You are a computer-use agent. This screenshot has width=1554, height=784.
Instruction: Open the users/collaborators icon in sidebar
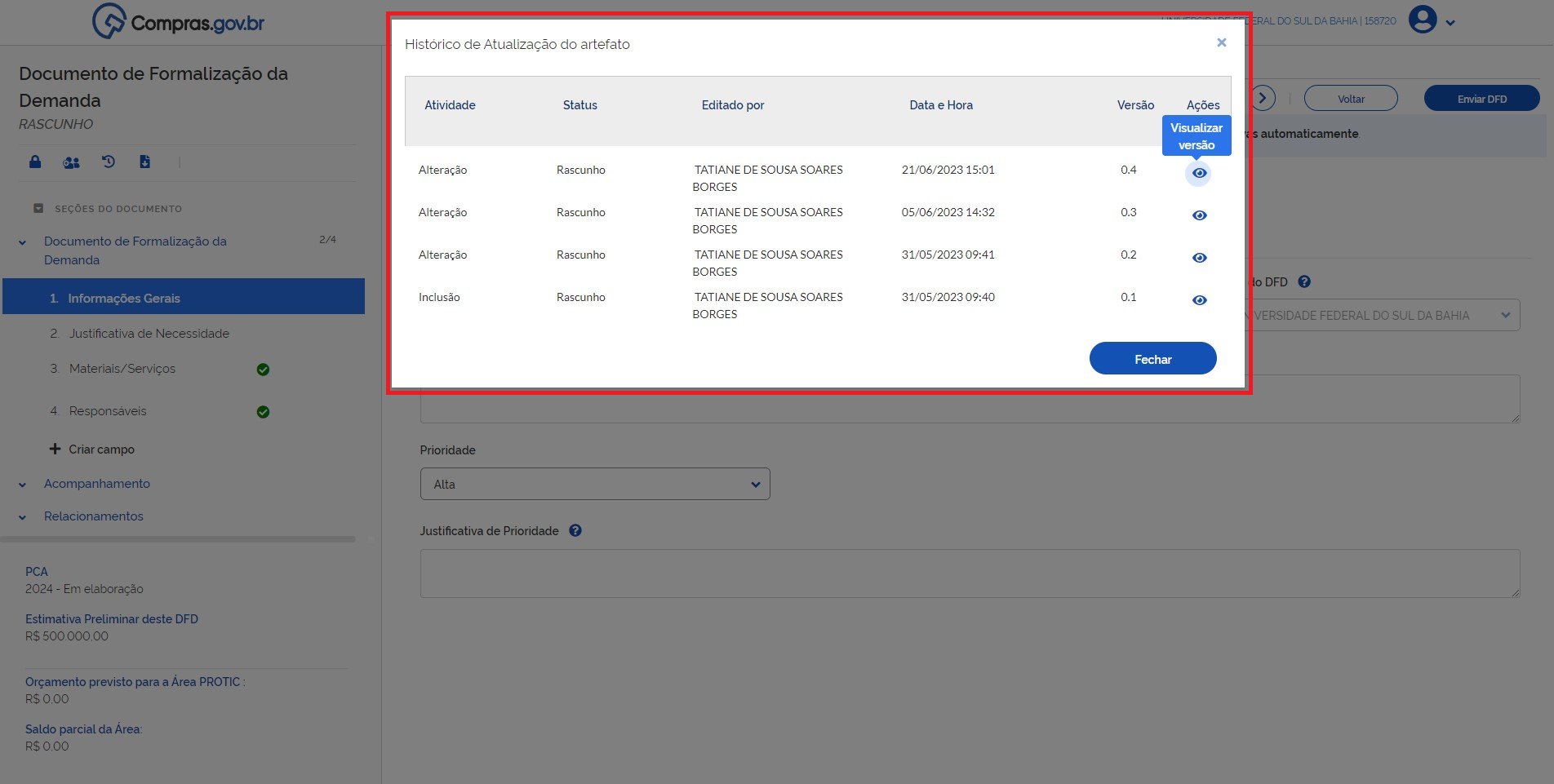click(72, 162)
